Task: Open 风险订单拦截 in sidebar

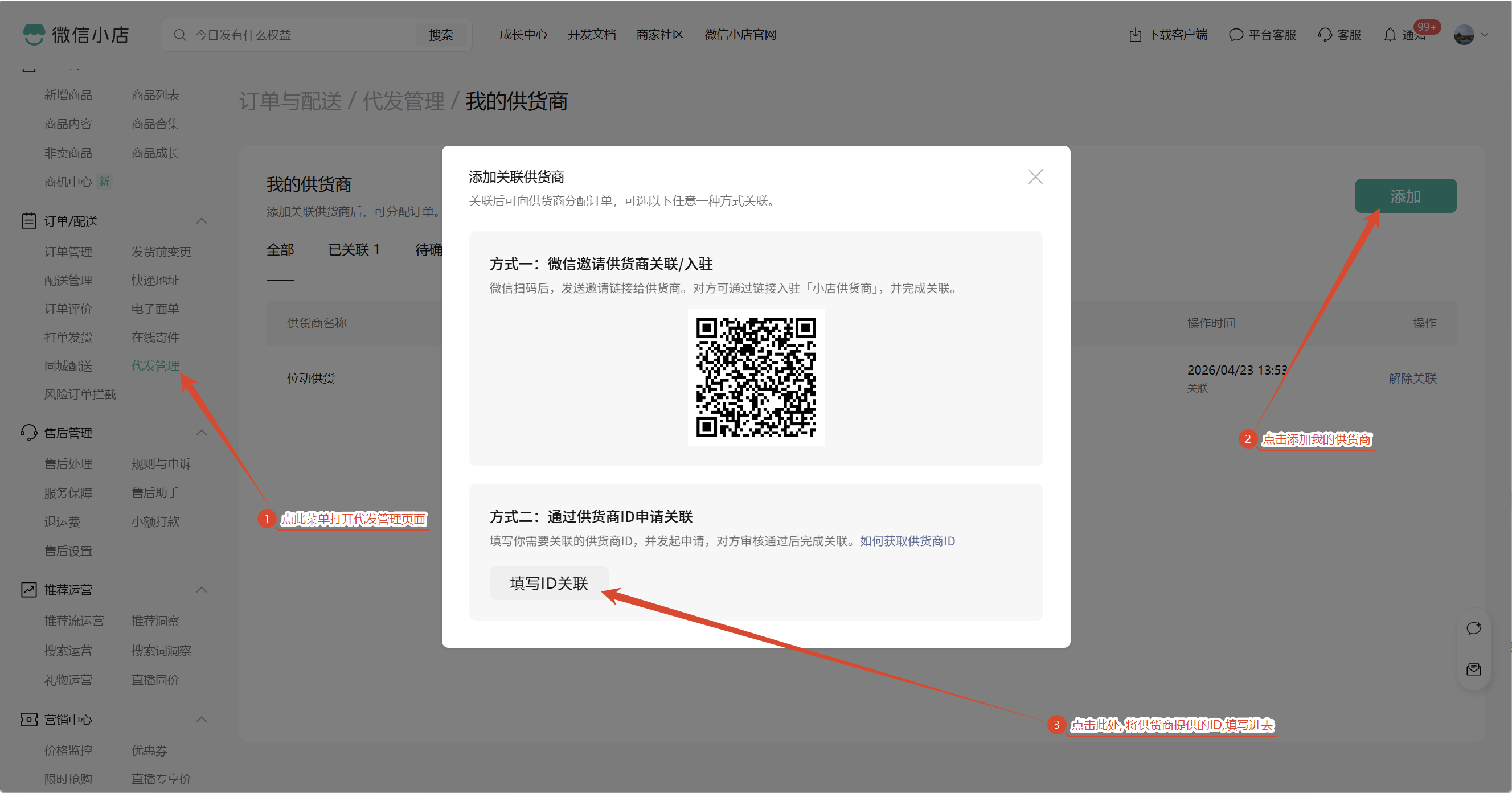Action: click(x=80, y=394)
